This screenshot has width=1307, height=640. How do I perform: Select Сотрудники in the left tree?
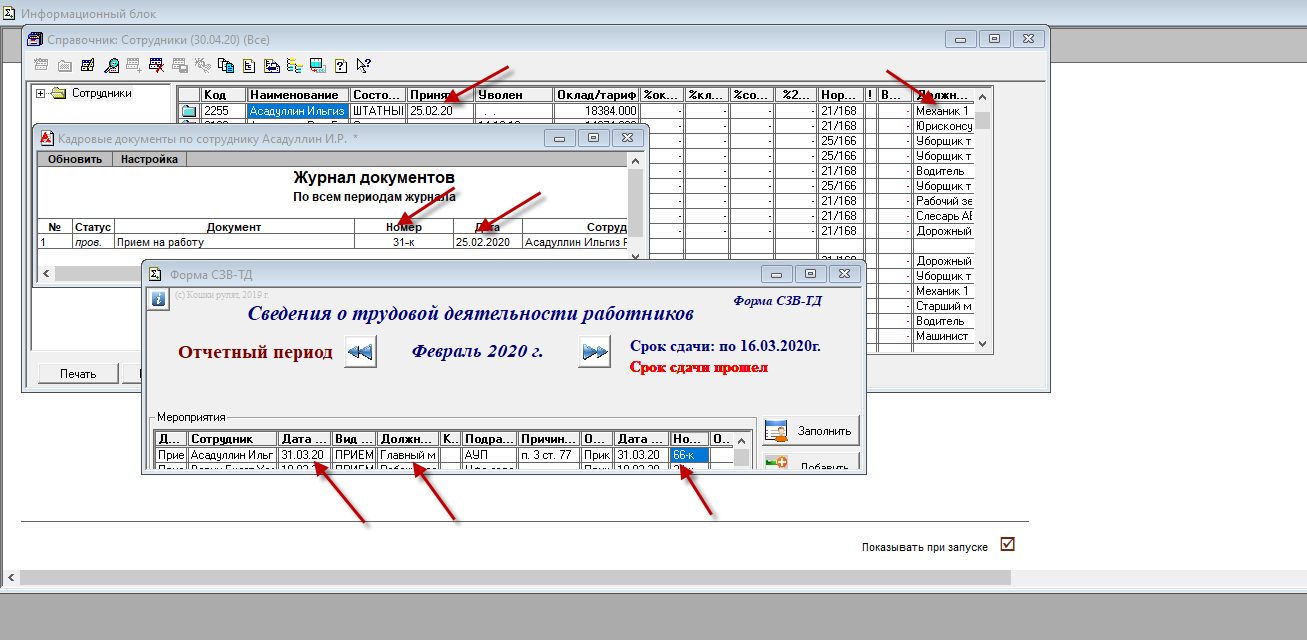point(101,93)
